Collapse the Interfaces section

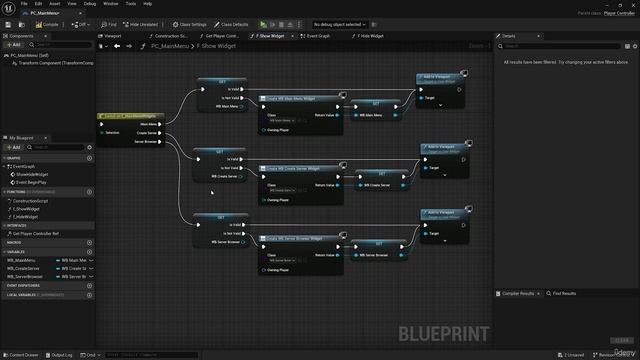click(4, 225)
